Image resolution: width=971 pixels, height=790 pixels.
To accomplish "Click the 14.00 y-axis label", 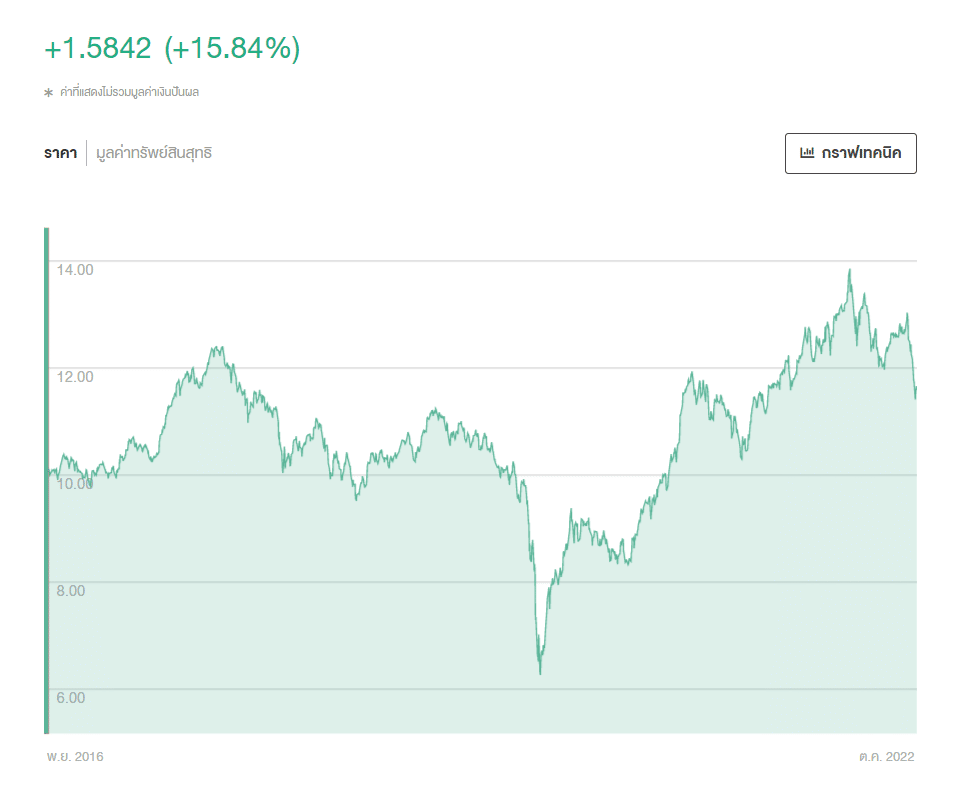I will pyautogui.click(x=75, y=269).
